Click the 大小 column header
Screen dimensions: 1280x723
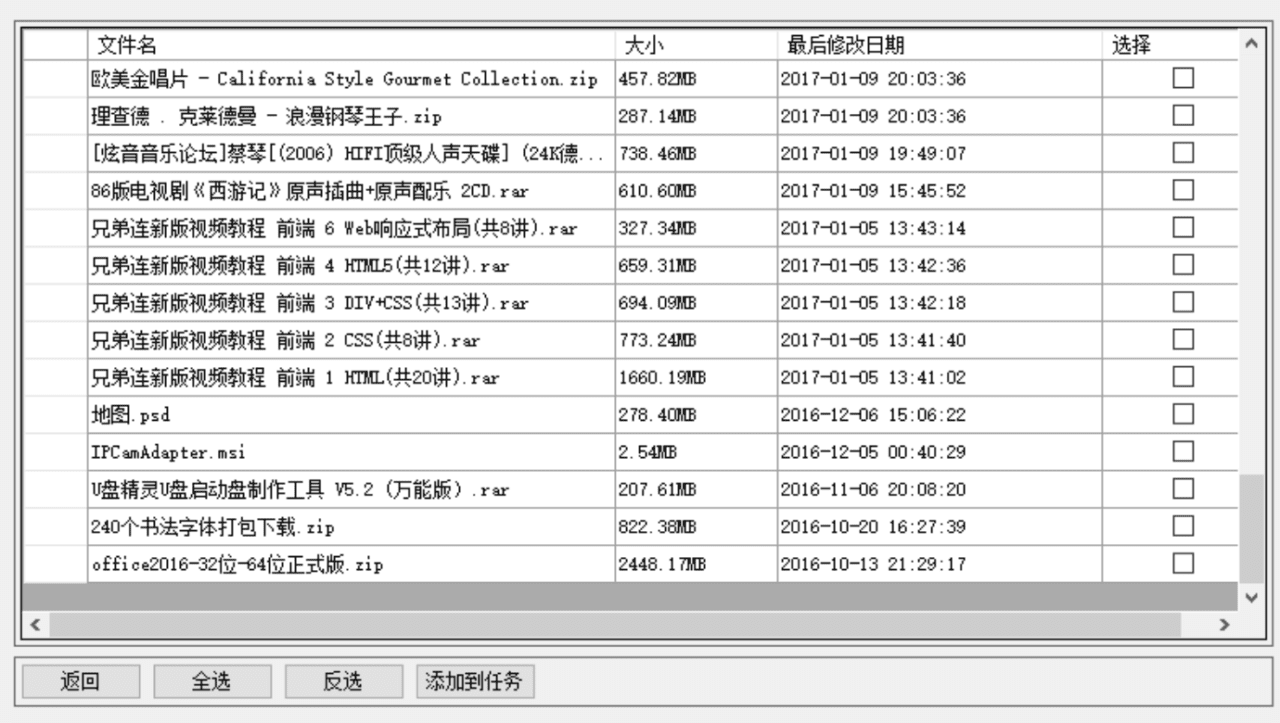[695, 45]
